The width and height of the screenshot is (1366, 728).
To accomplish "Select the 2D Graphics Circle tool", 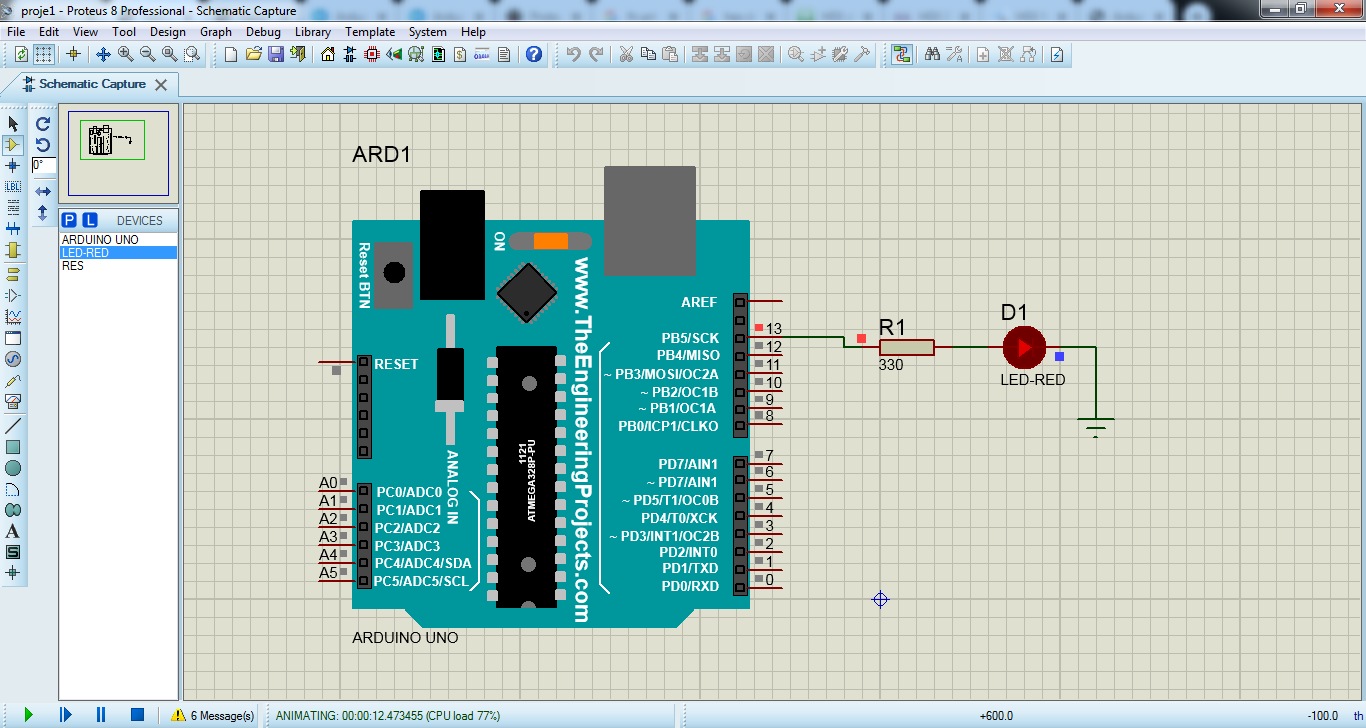I will (13, 468).
